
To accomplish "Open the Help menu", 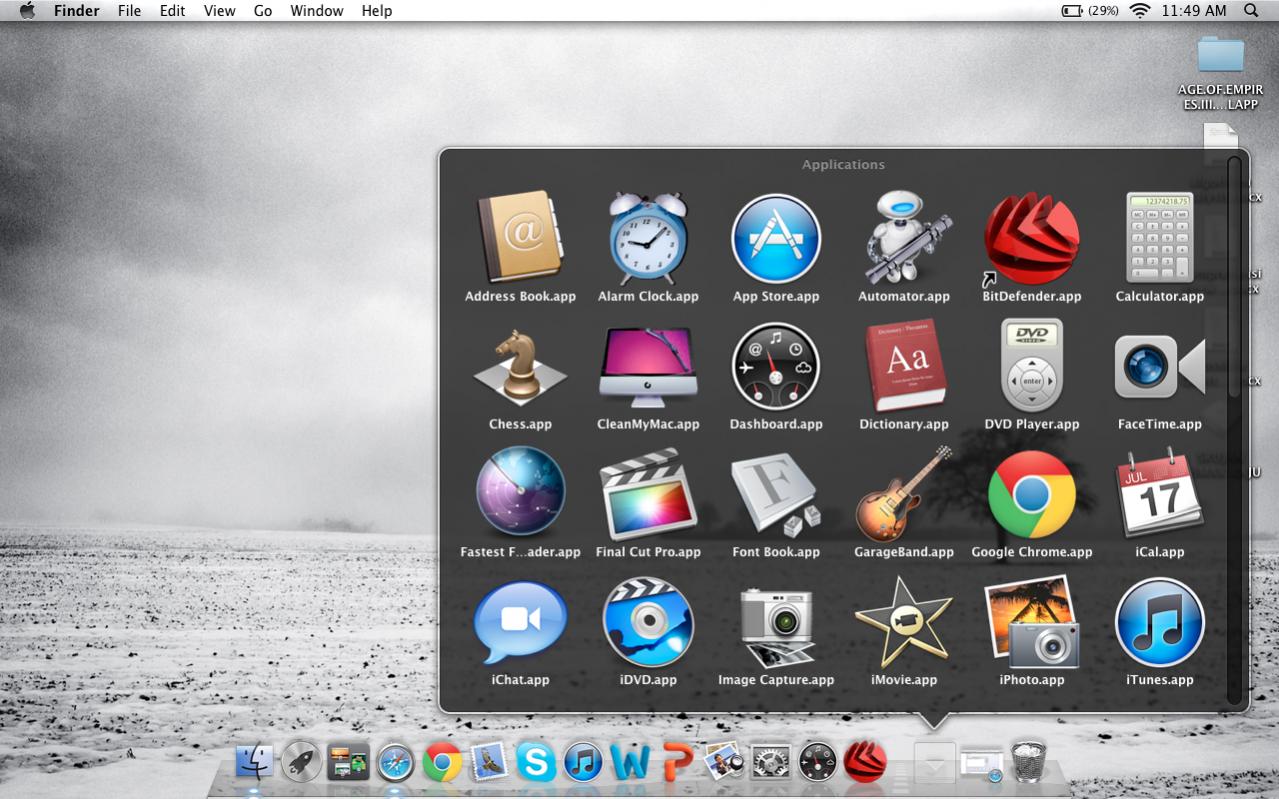I will [377, 11].
